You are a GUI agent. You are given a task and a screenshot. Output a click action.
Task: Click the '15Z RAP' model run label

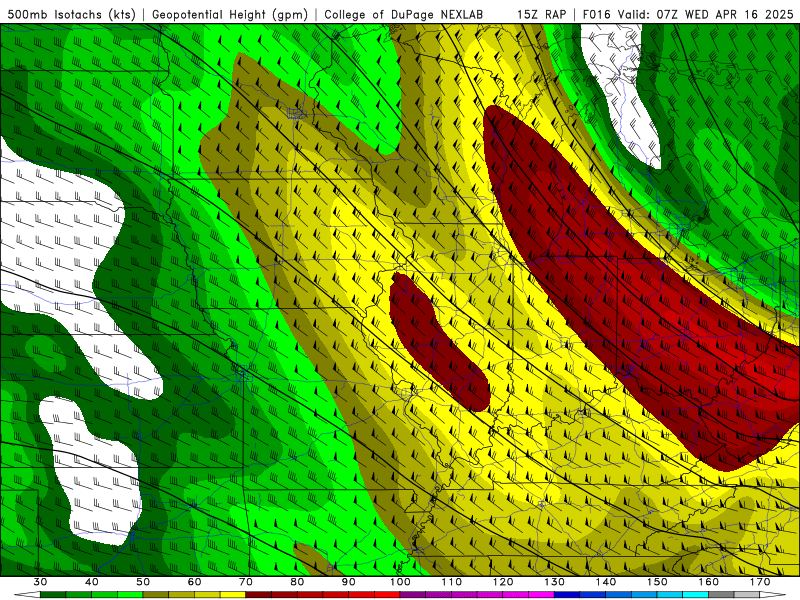[x=541, y=15]
